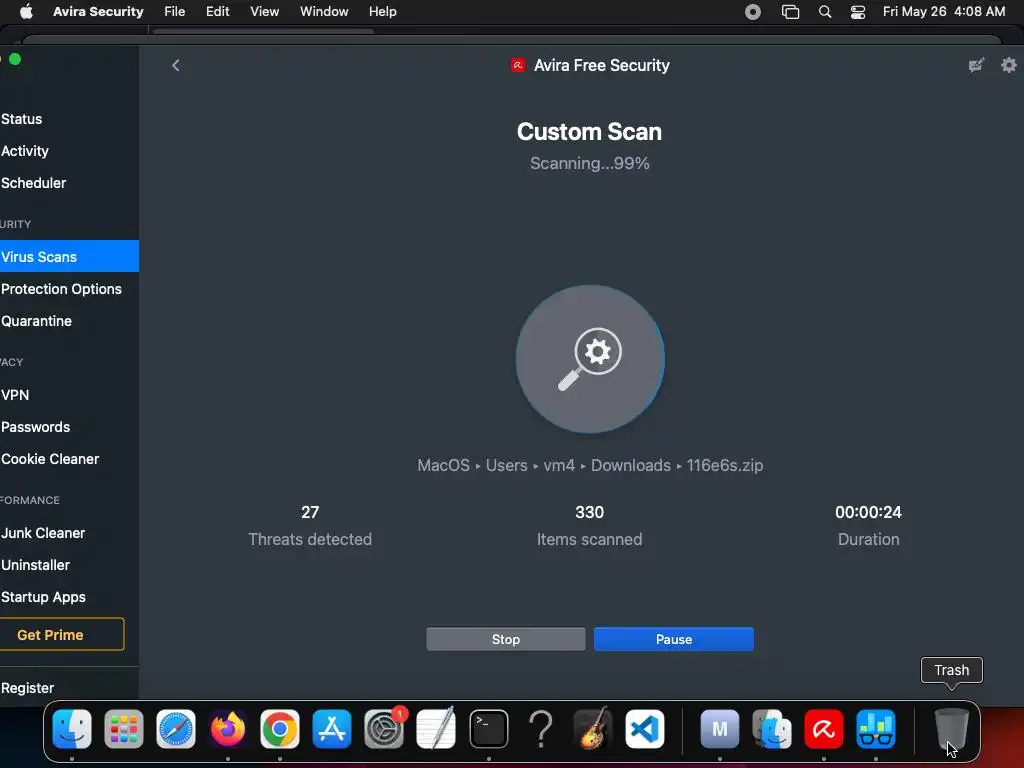The image size is (1024, 768).
Task: Pause the running scan
Action: (673, 639)
